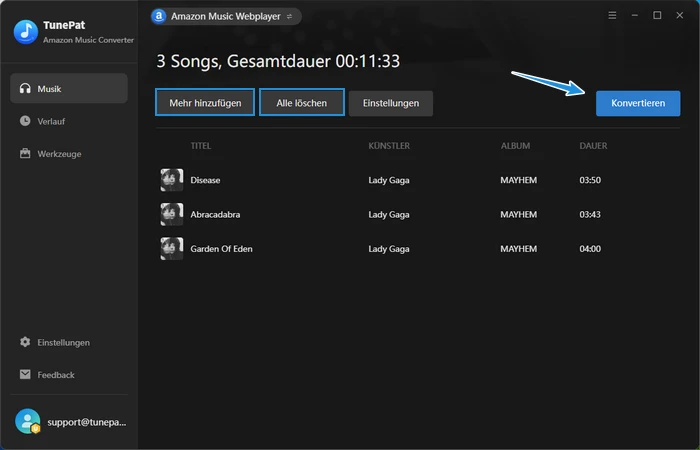700x450 pixels.
Task: Click the KÜNSTLER column header
Action: point(389,146)
